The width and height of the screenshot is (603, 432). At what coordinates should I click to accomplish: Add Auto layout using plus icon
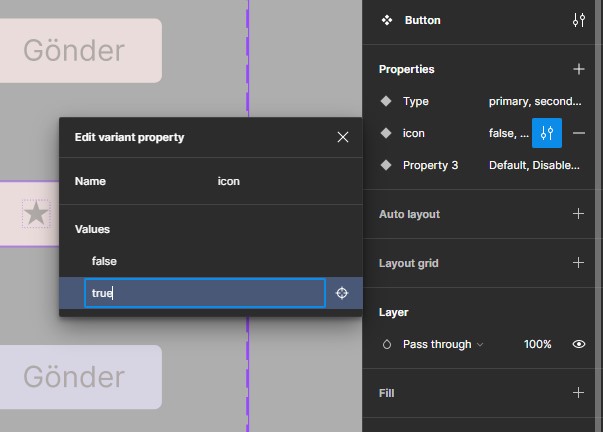578,214
